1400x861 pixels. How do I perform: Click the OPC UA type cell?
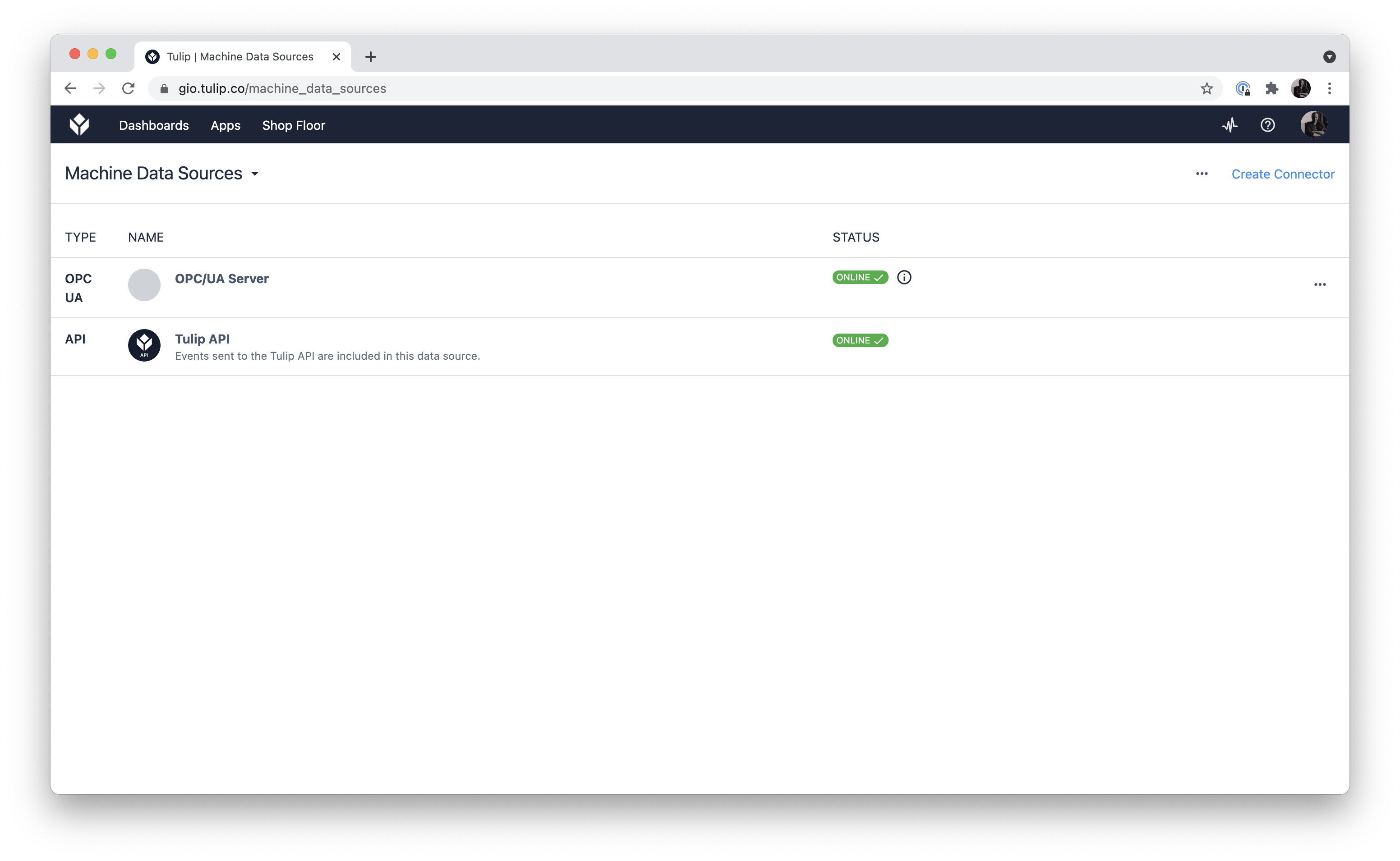coord(78,288)
